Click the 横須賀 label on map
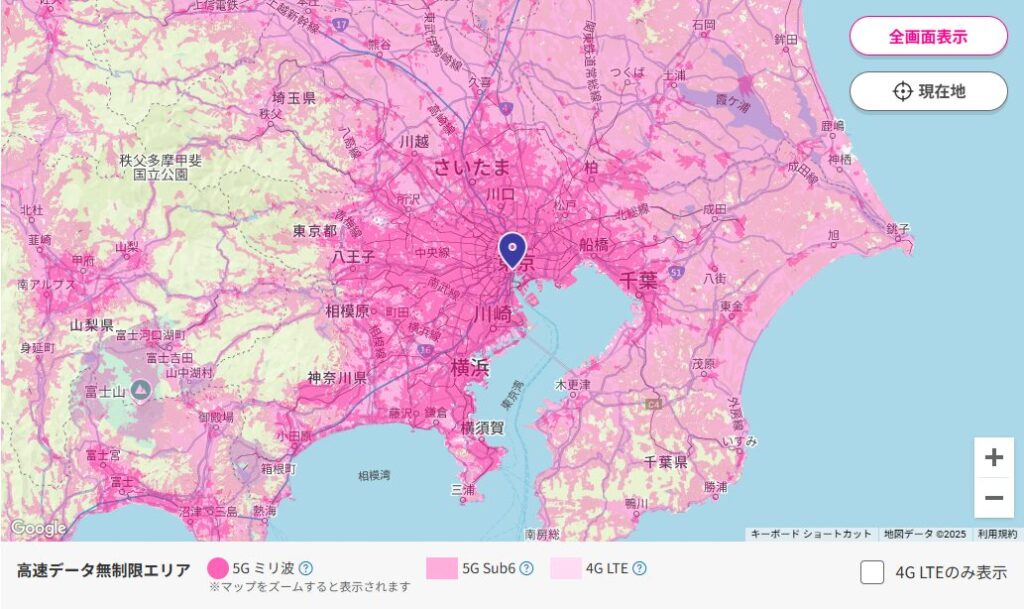 [483, 428]
